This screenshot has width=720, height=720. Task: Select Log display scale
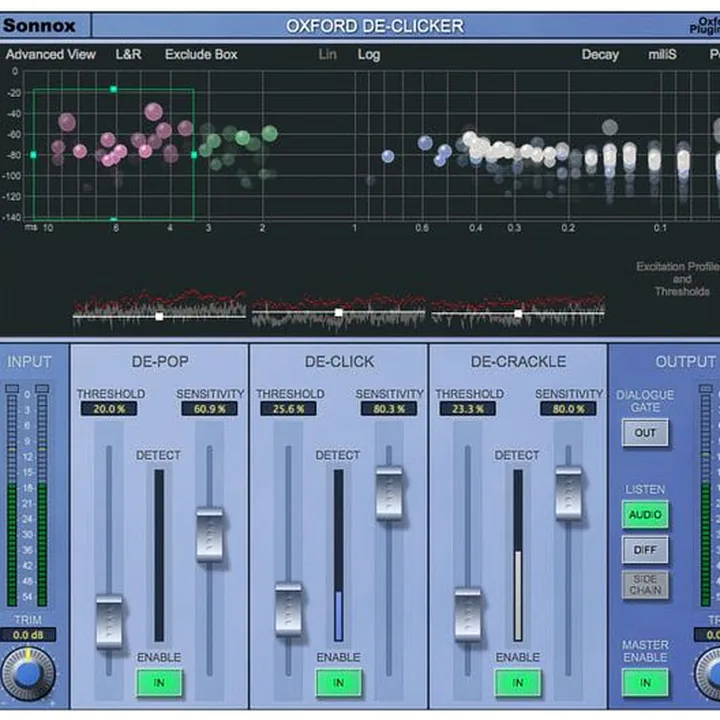point(369,55)
